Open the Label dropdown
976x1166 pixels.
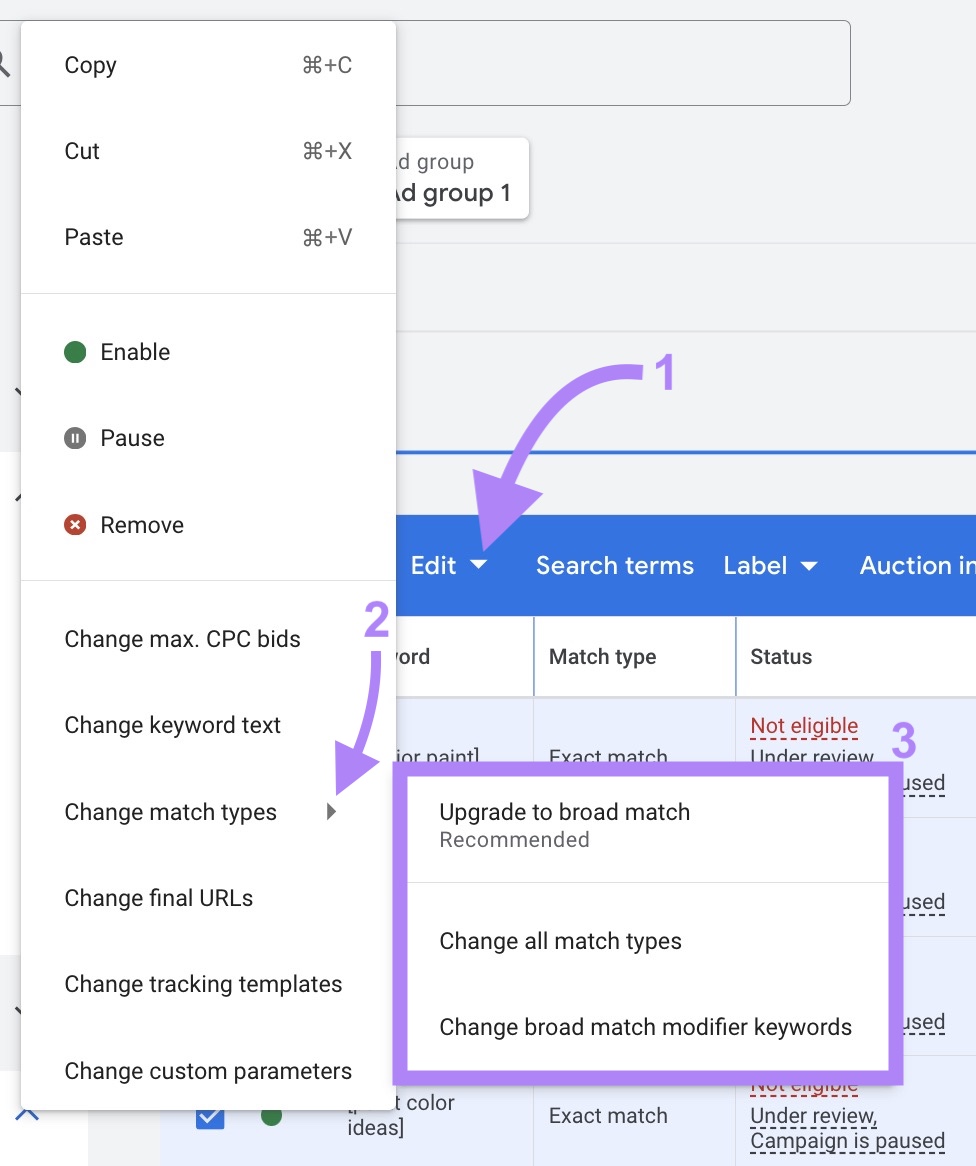coord(770,565)
